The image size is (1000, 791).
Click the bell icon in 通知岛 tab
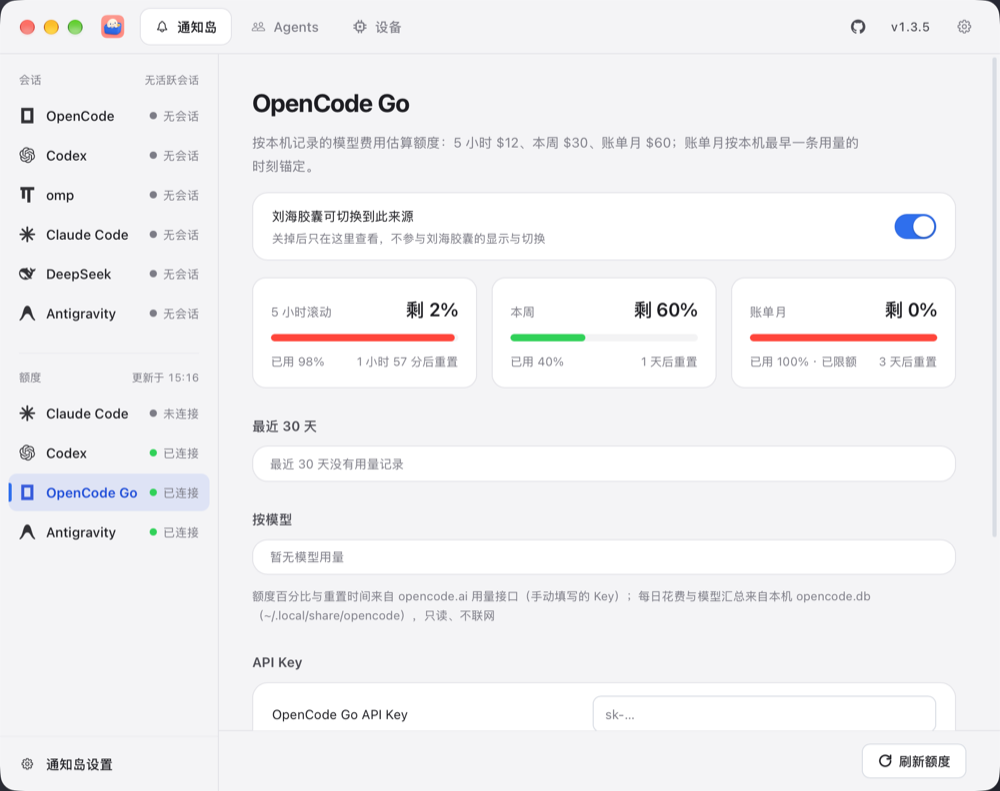tap(162, 27)
